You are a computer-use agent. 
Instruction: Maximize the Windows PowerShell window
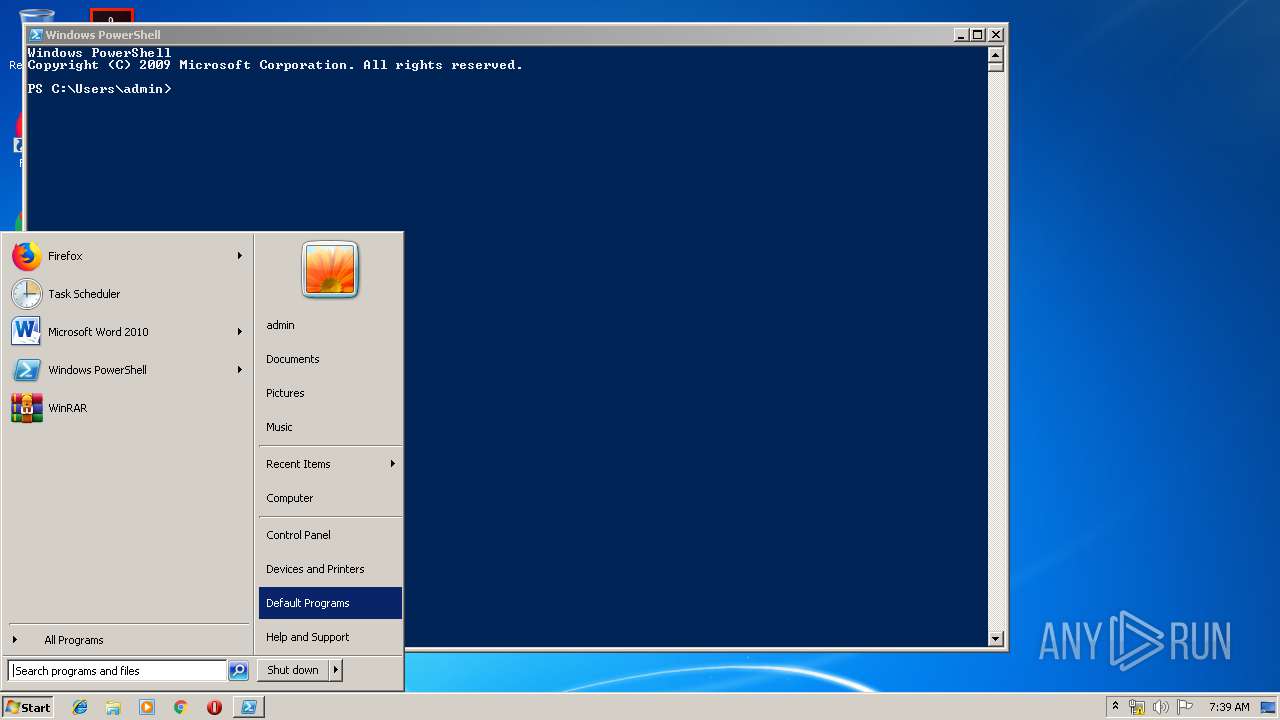[977, 34]
